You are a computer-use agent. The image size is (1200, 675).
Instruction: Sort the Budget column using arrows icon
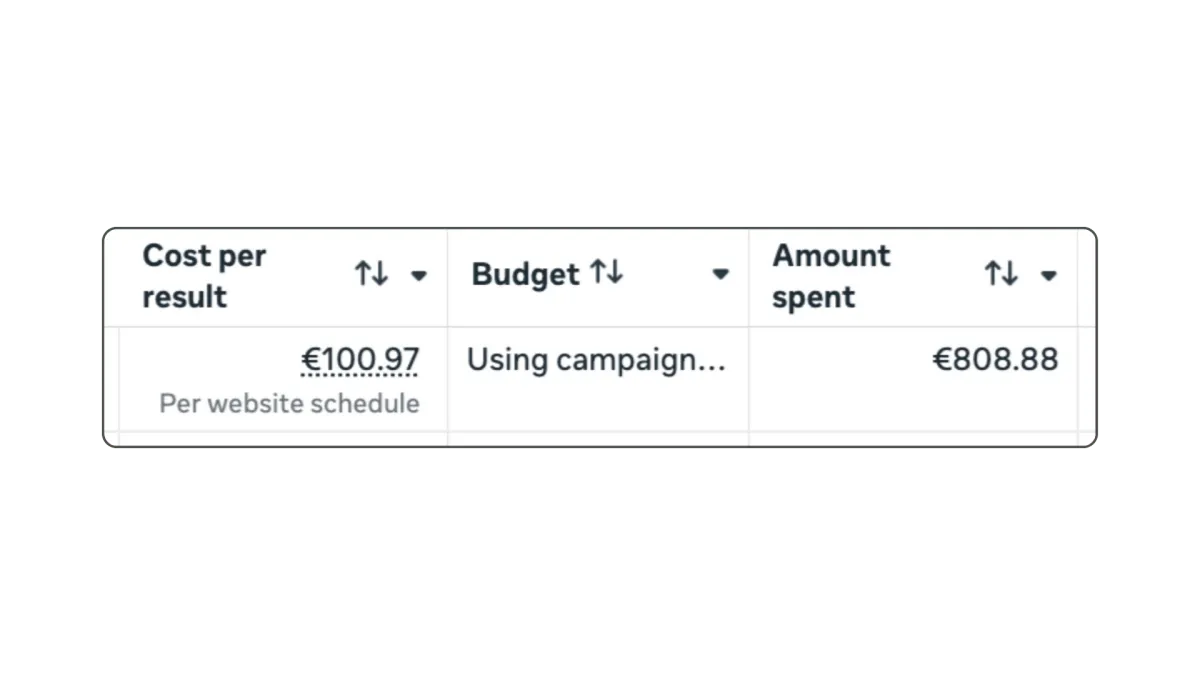coord(606,272)
